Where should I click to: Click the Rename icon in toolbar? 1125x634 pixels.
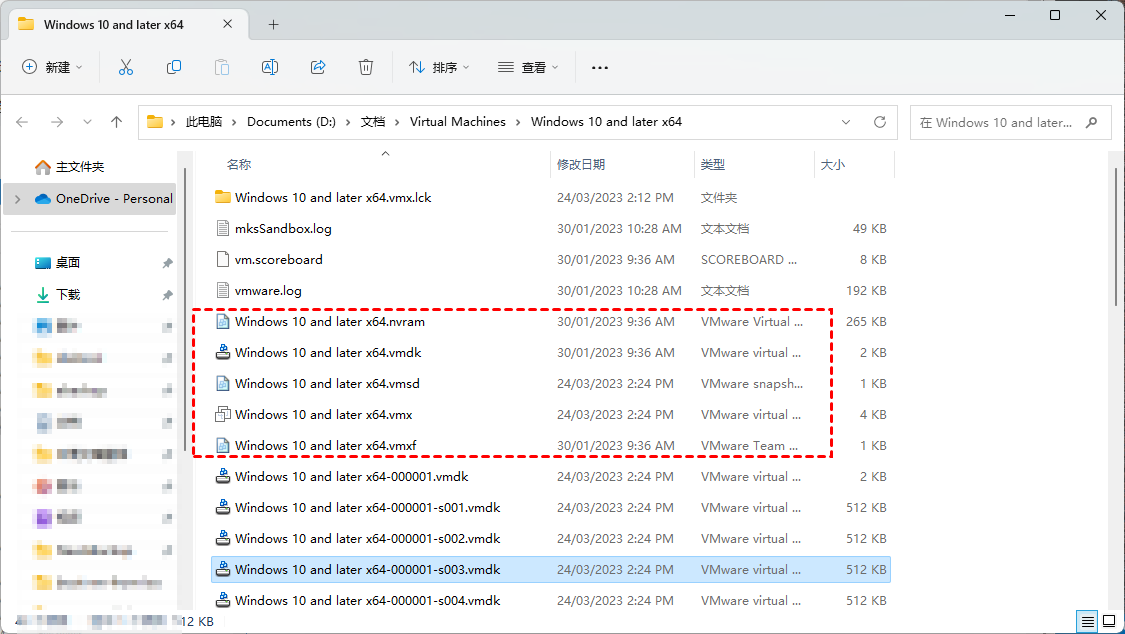coord(270,67)
